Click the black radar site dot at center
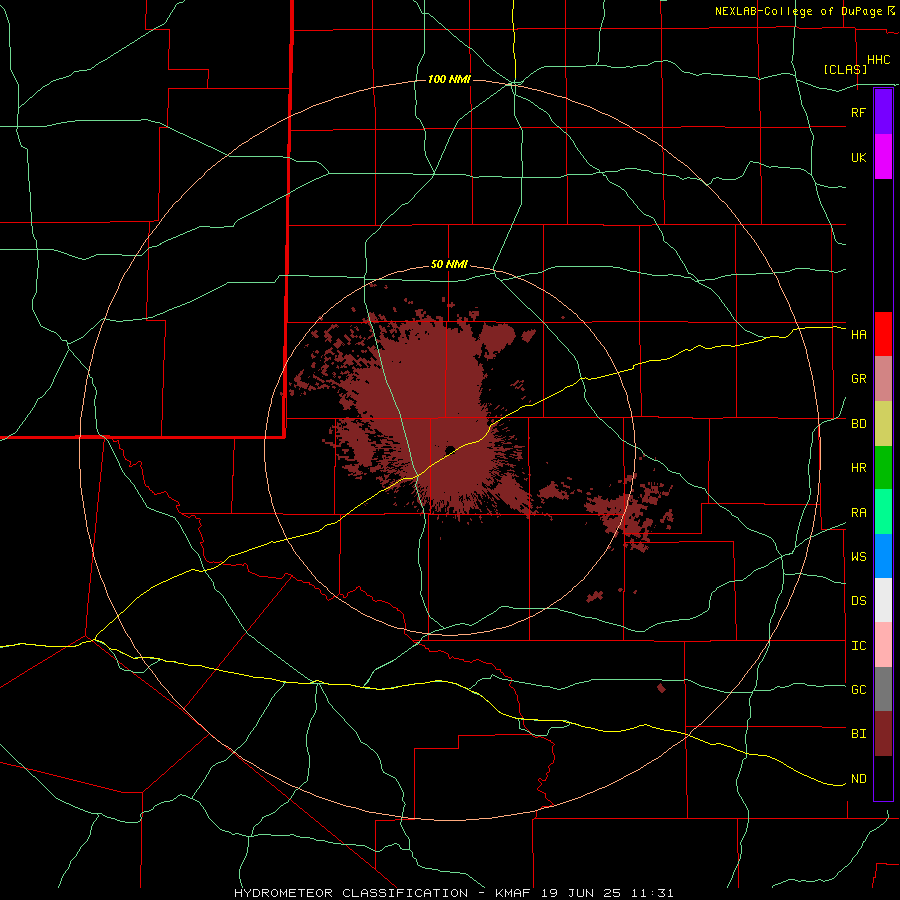This screenshot has height=900, width=900. coord(450,450)
